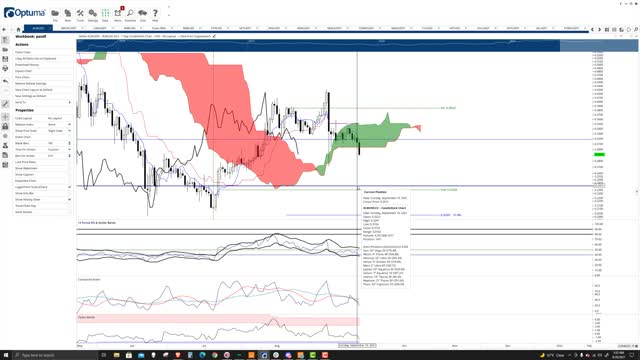The image size is (640, 360).
Task: Click the Composite Index panel label
Action: pyautogui.click(x=89, y=280)
